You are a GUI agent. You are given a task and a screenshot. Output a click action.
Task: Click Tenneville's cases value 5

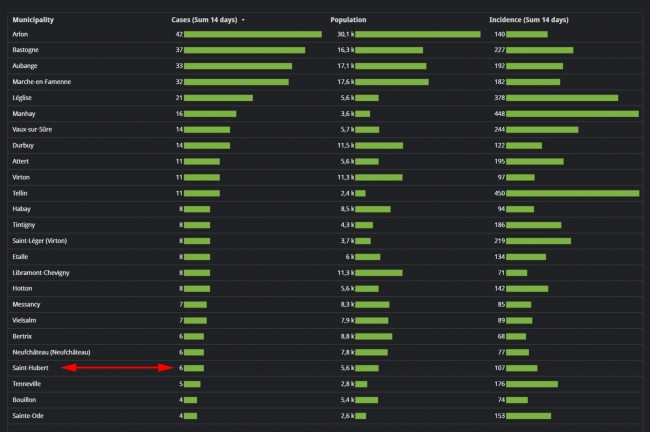point(181,384)
